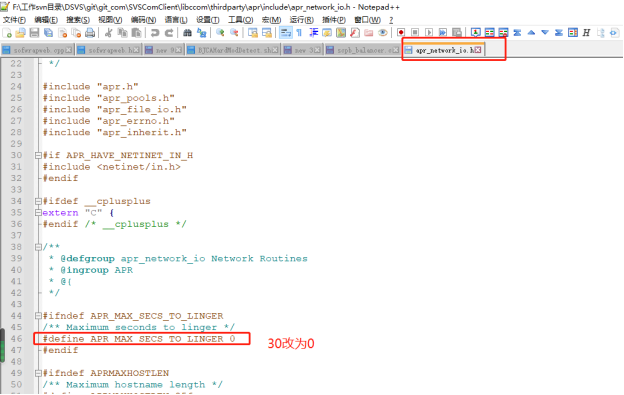Open the 宏(M) menu
The image size is (624, 395).
pos(271,19)
